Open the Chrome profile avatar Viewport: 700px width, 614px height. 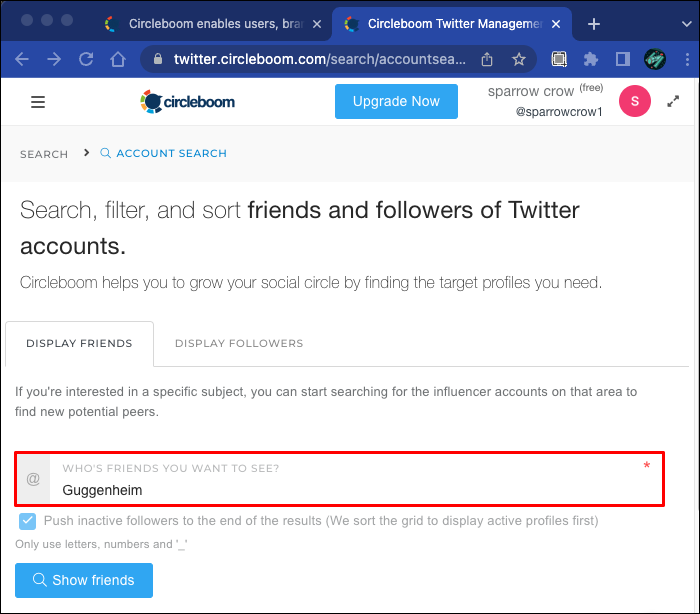[x=655, y=59]
